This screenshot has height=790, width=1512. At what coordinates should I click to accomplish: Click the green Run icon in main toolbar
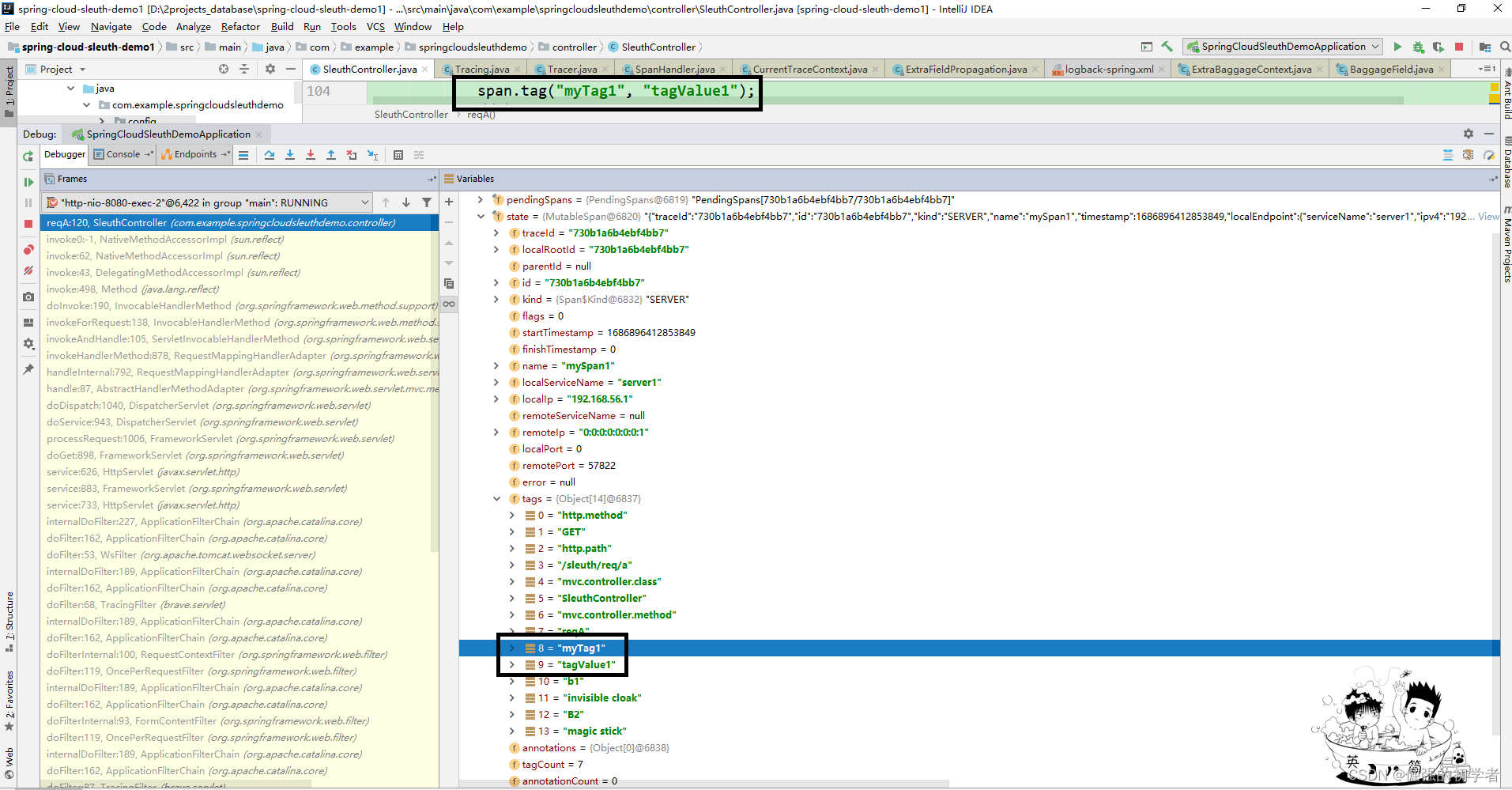click(x=1397, y=47)
